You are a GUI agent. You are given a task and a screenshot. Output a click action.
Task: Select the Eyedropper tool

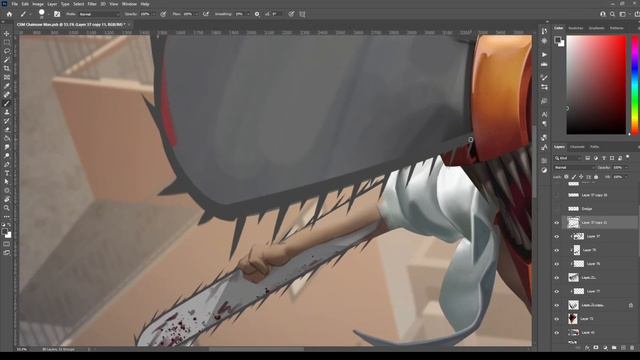pyautogui.click(x=7, y=86)
